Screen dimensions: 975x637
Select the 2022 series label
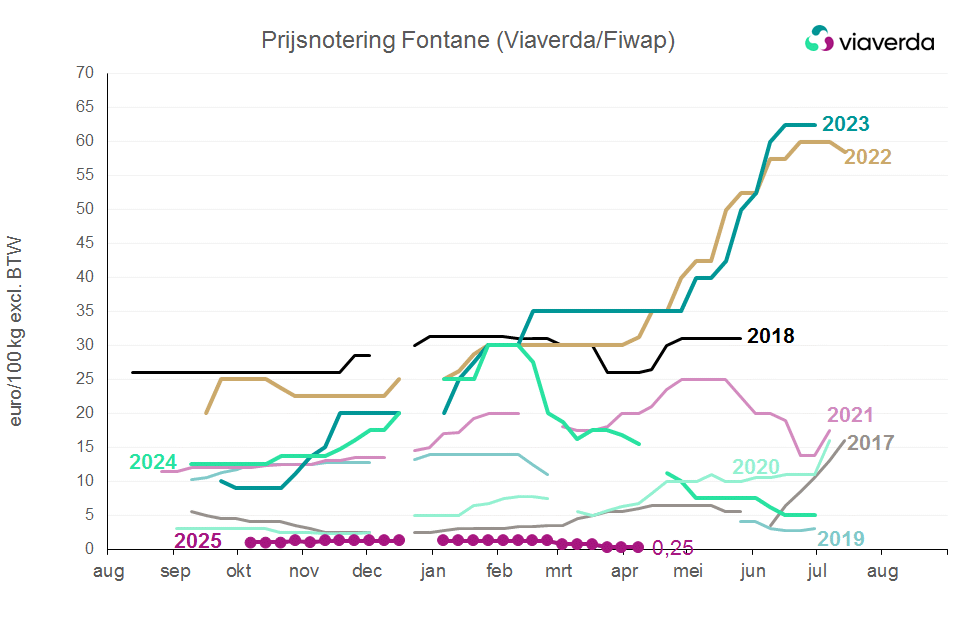[x=867, y=157]
